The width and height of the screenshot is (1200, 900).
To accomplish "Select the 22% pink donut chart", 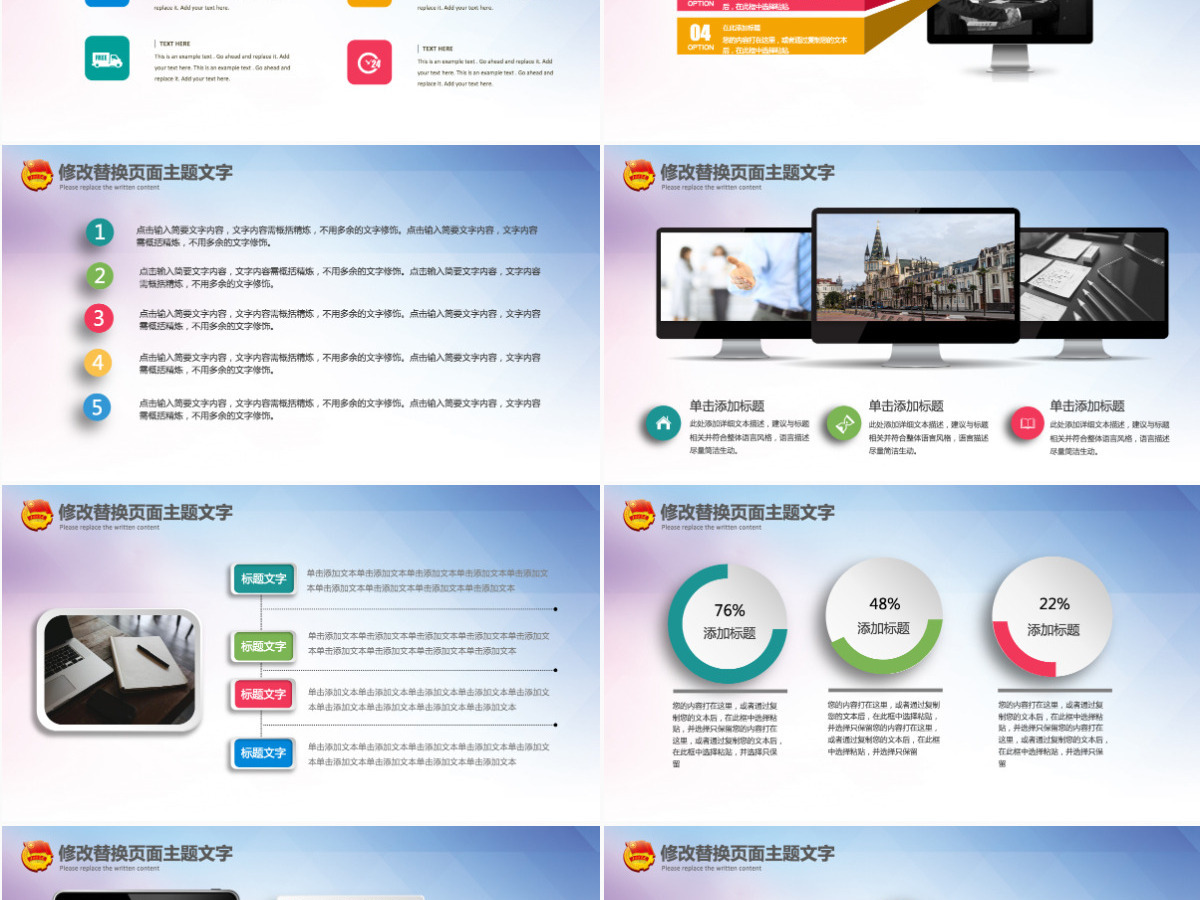I will [1052, 617].
